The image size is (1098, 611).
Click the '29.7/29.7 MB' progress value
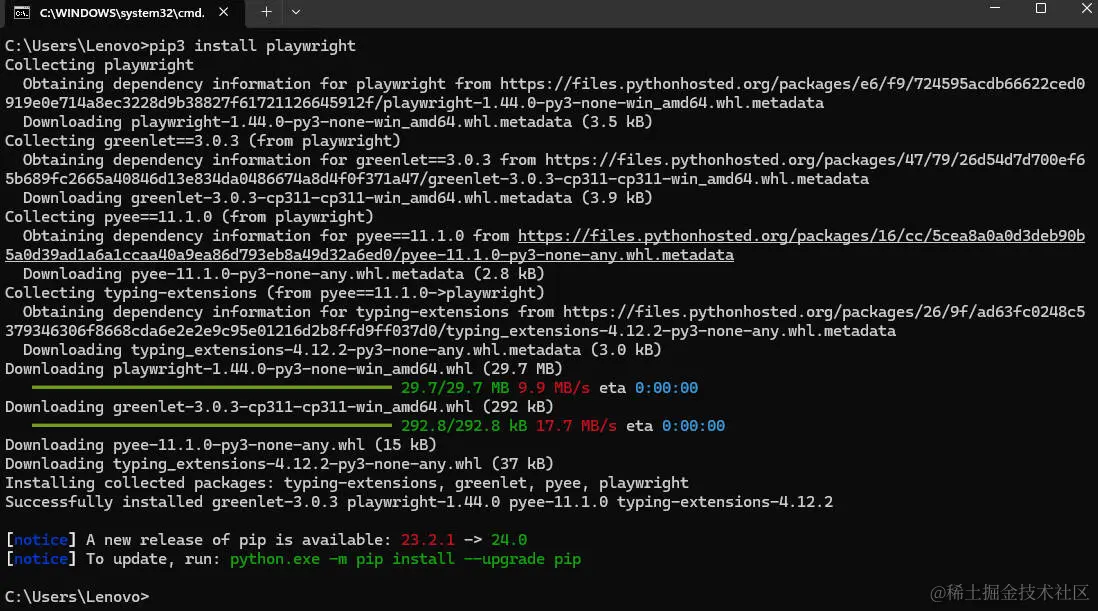[x=454, y=388]
